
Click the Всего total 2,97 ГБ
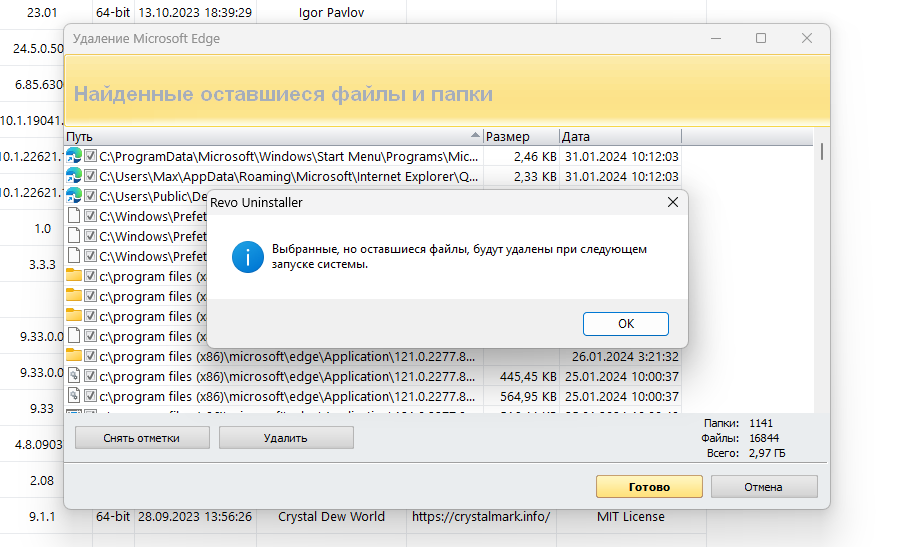767,453
